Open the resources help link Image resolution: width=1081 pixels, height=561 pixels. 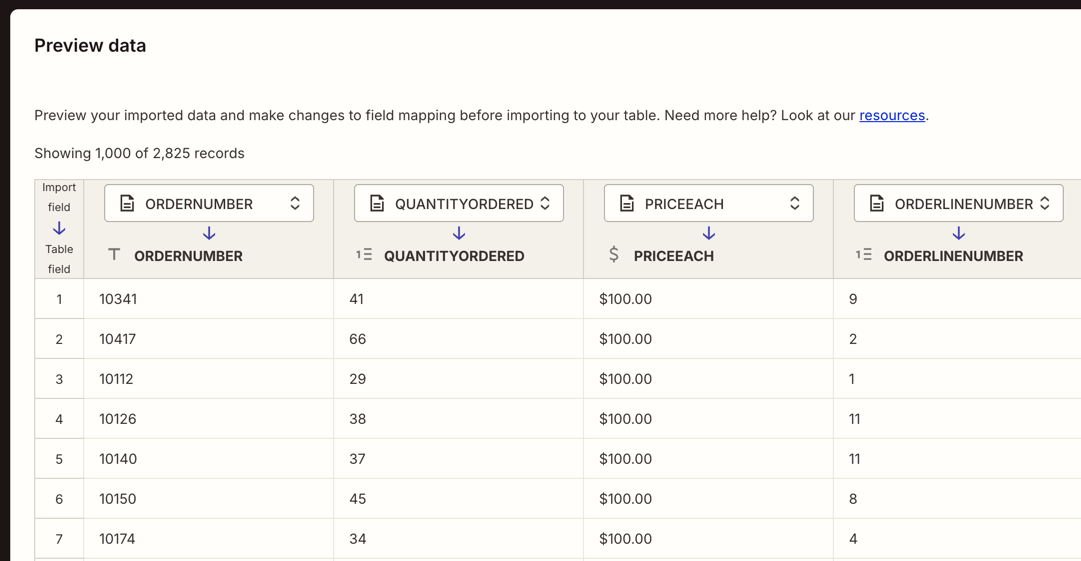891,115
